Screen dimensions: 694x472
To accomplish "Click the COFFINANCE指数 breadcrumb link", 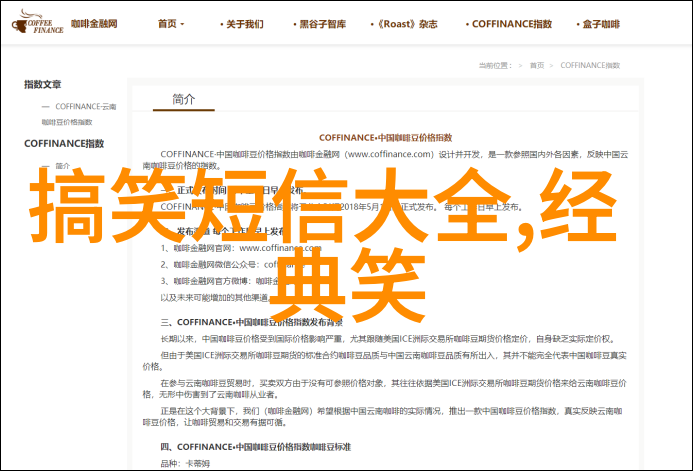I will (x=590, y=66).
